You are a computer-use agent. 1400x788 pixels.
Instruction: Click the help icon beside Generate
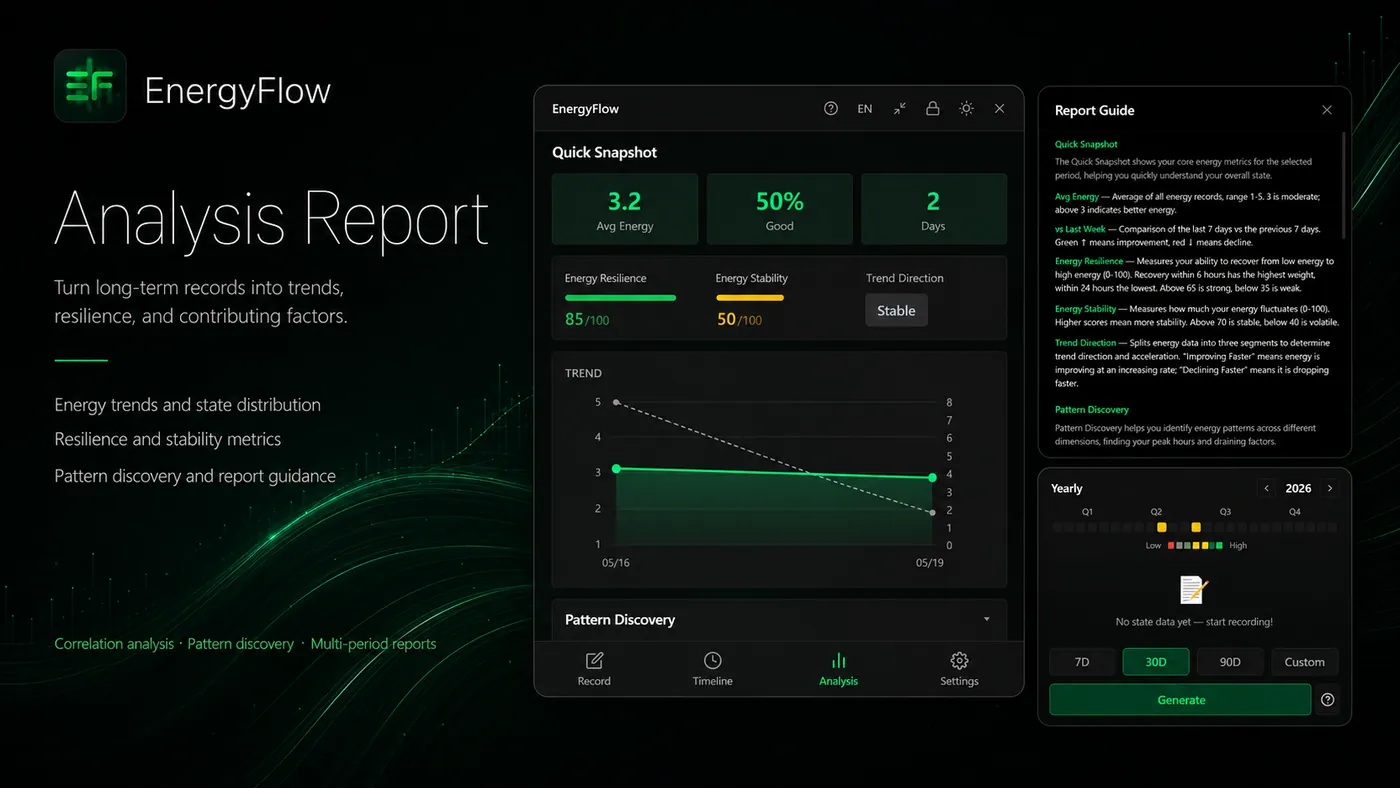point(1327,700)
